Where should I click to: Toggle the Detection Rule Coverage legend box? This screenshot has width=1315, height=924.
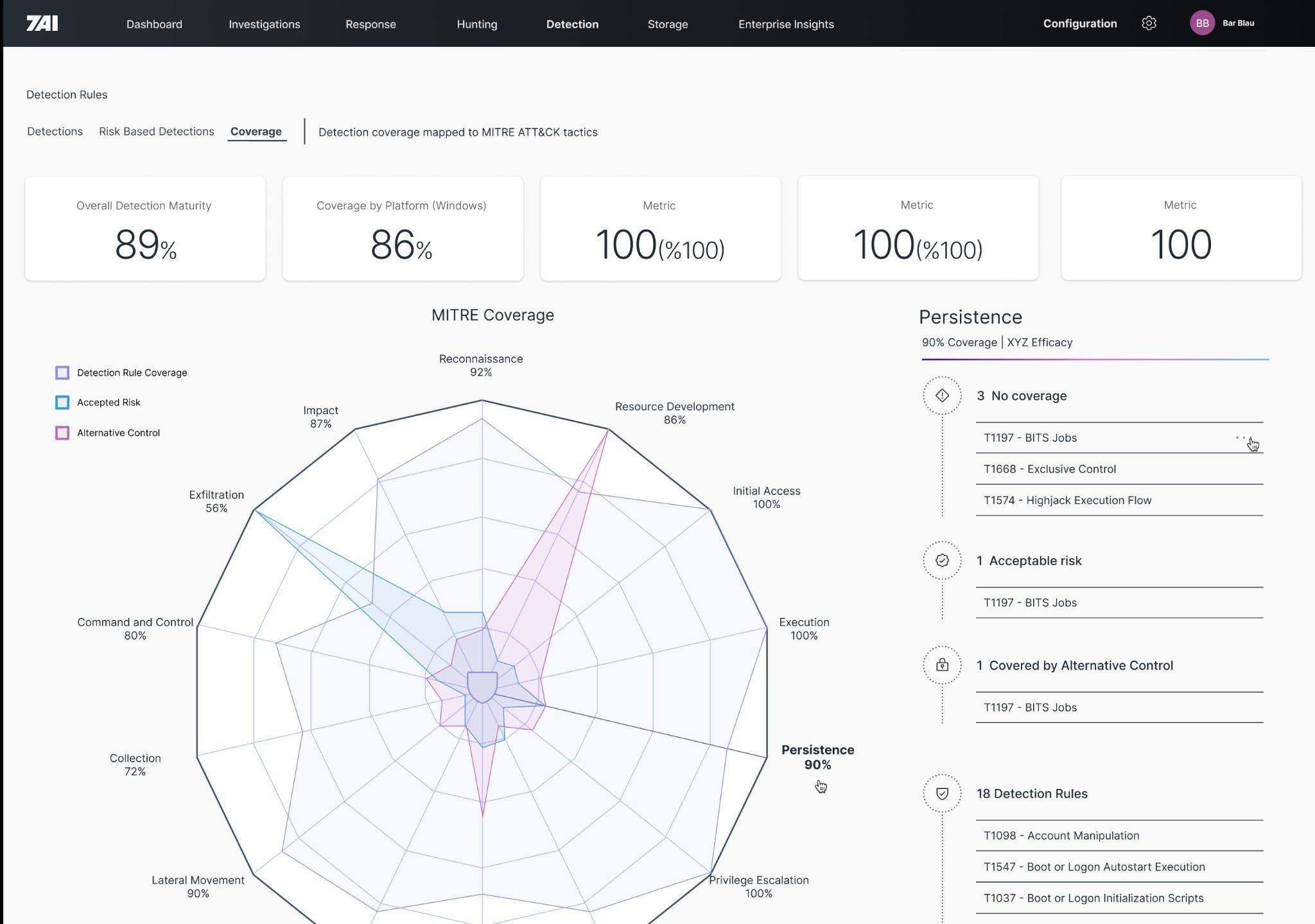[x=62, y=372]
